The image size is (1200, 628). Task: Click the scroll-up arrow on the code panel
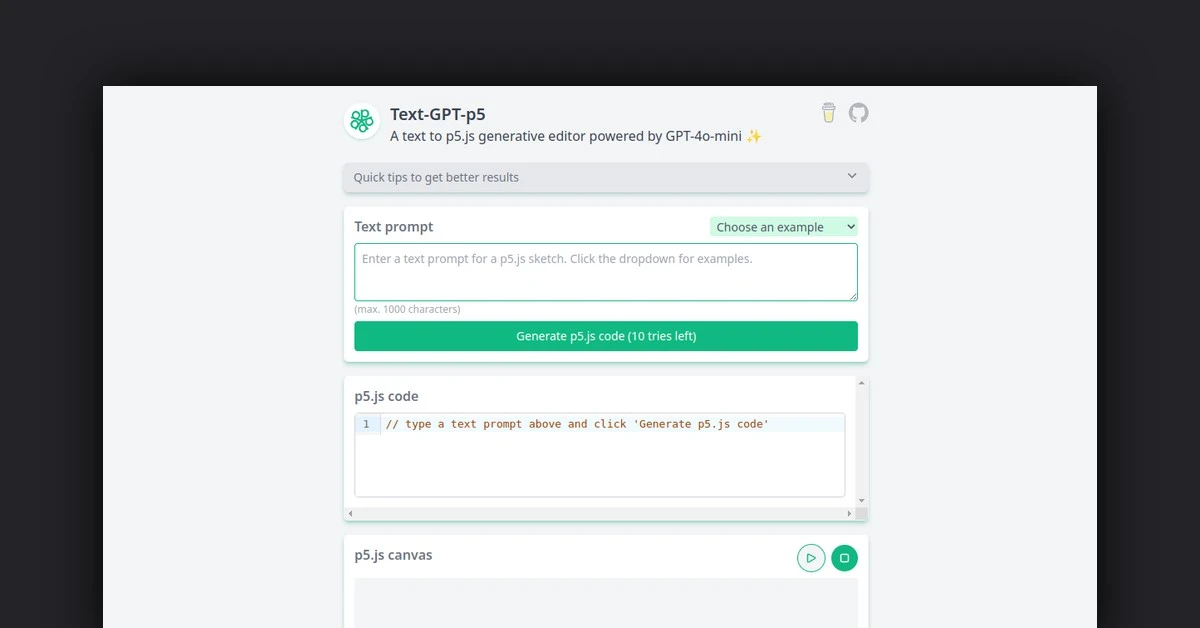click(x=861, y=381)
